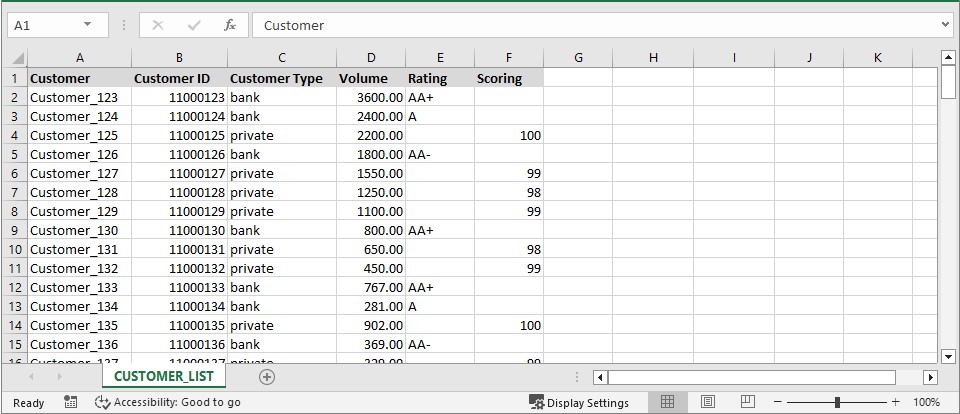Switch to Normal view icon
This screenshot has height=414, width=960.
tap(667, 402)
